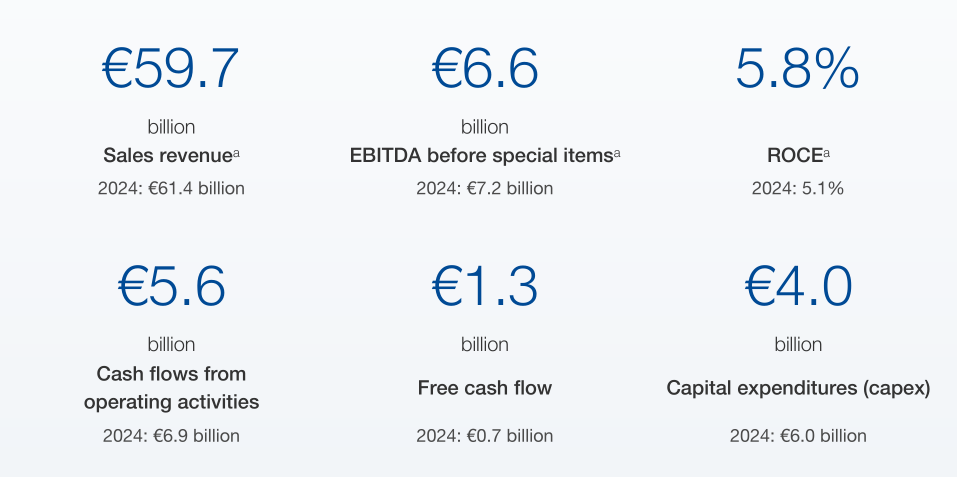Click the 2024: 5.1% comparison text

(x=798, y=188)
